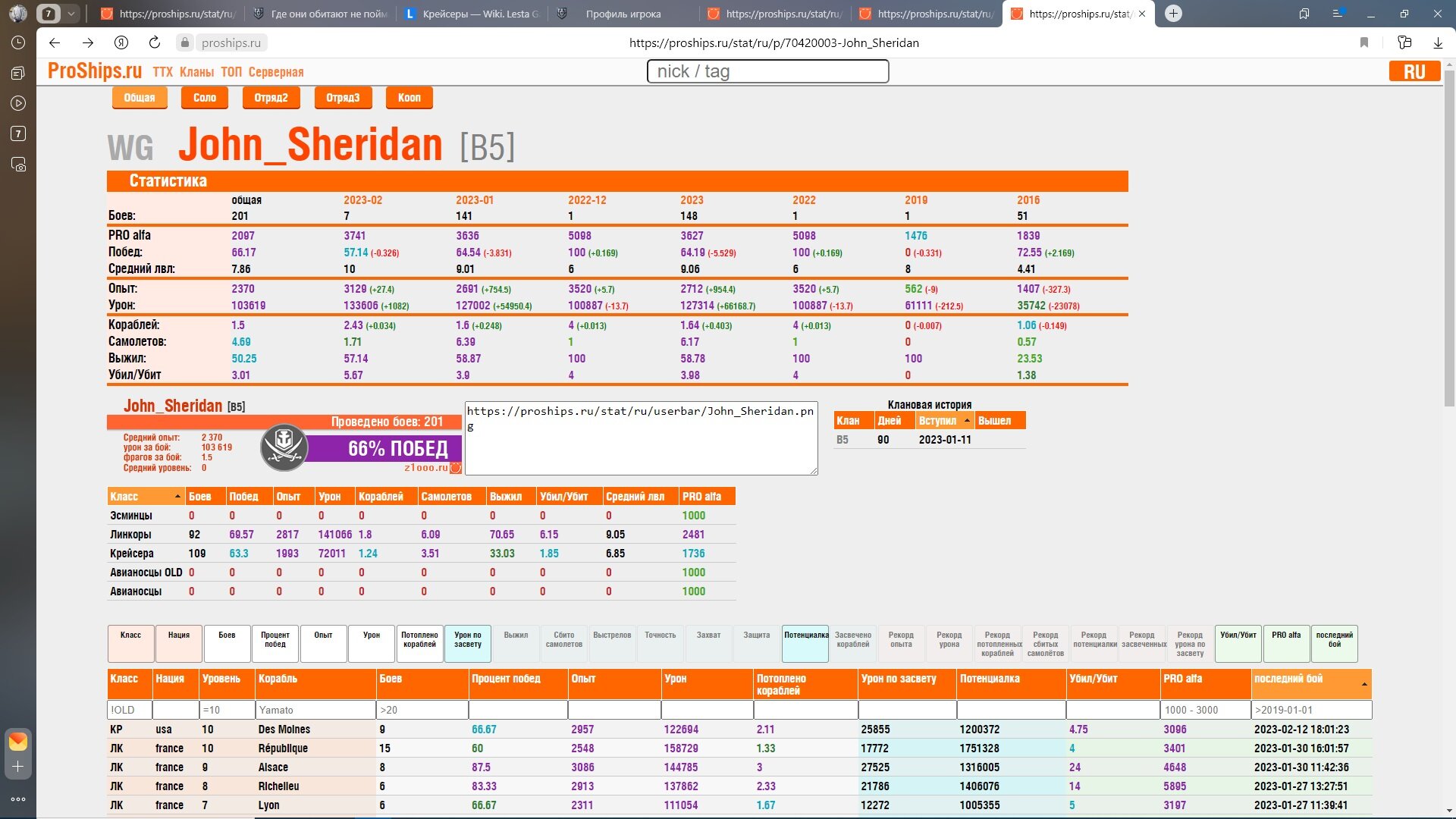Open the video play icon in the sidebar
1456x819 pixels.
[18, 103]
